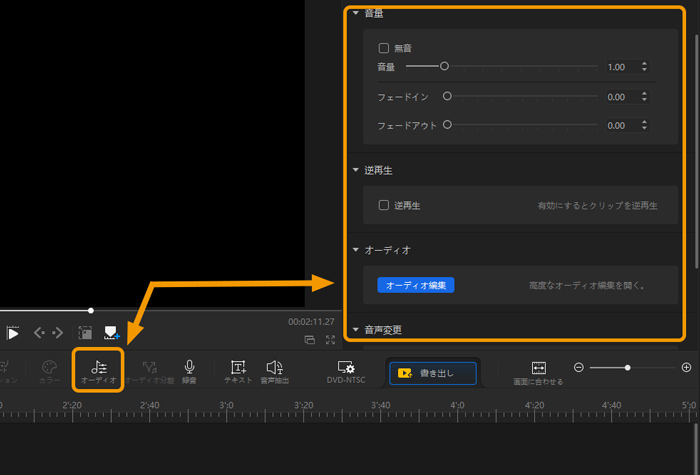Decrease フェードアウト value with down arrow
Viewport: 700px width, 475px height.
click(644, 128)
